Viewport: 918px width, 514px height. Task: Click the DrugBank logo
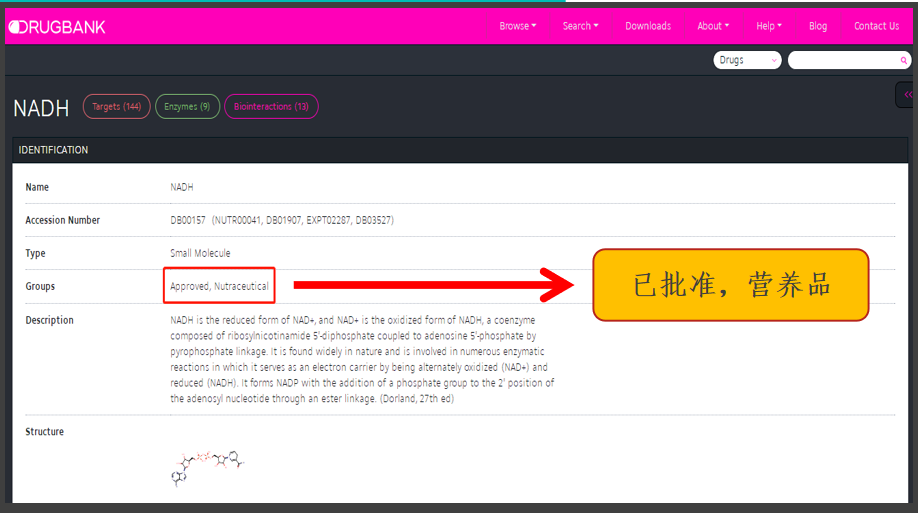(56, 27)
